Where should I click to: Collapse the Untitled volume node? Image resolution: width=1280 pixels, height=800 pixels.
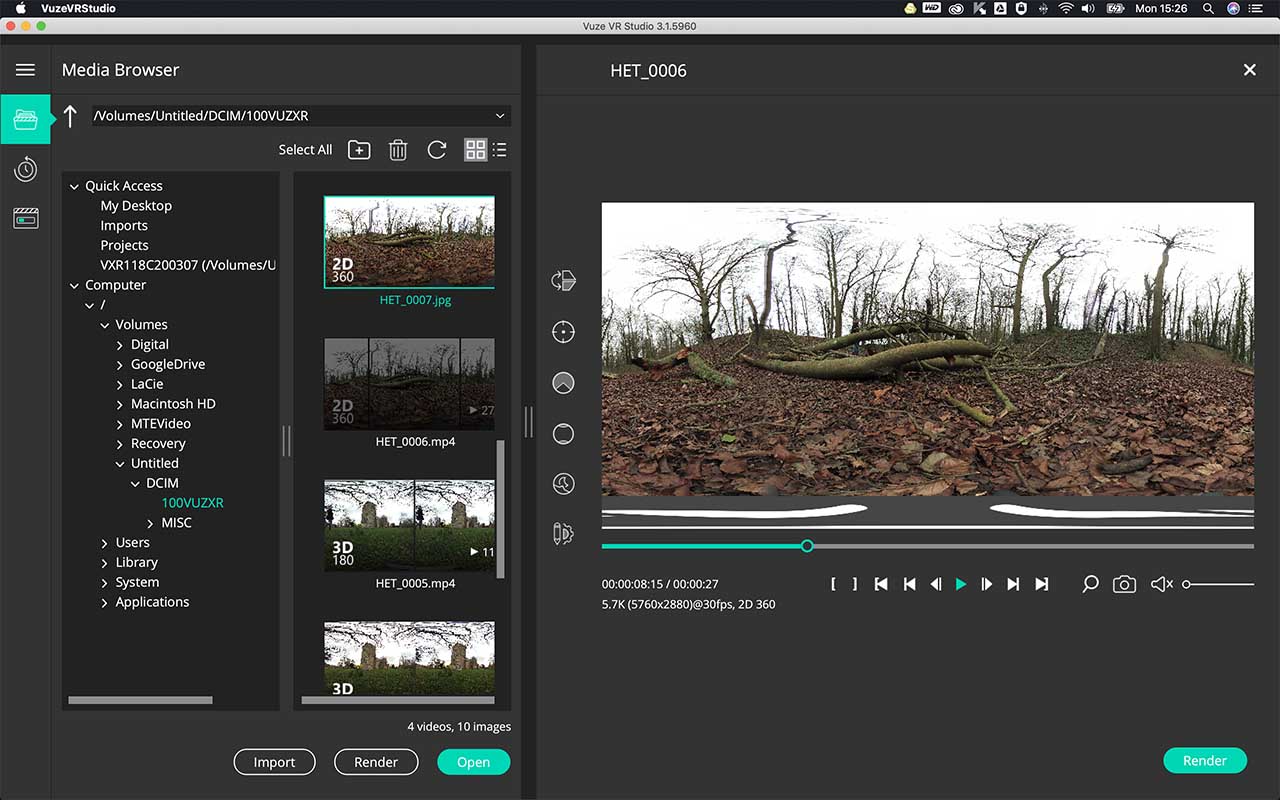120,464
